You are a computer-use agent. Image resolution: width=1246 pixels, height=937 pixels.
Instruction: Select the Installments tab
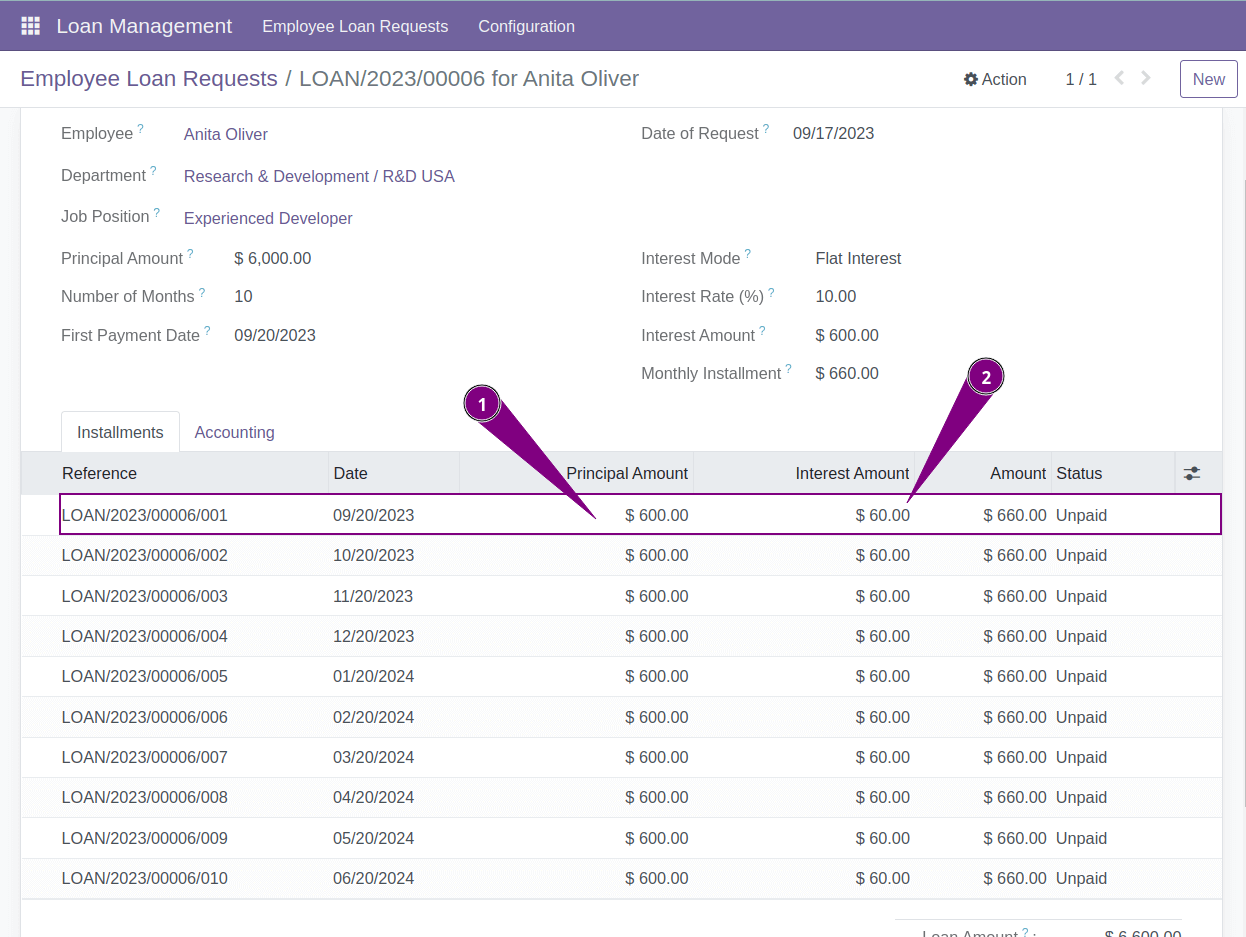(120, 432)
